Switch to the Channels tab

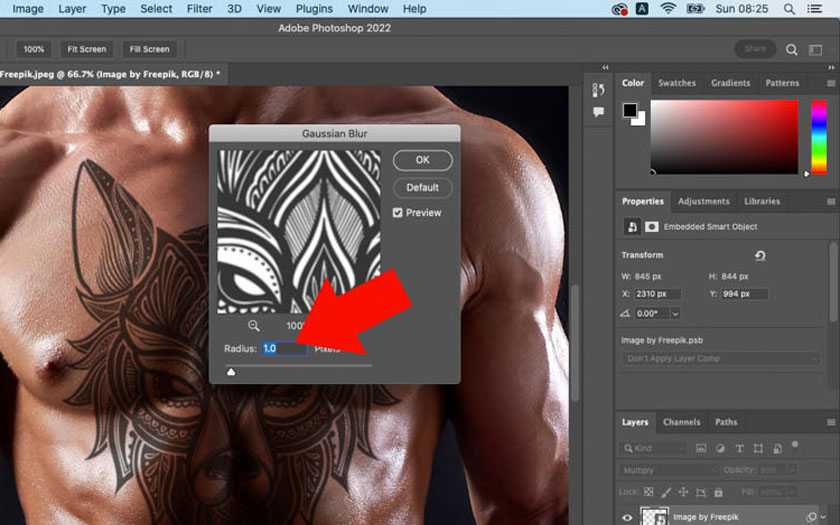pyautogui.click(x=681, y=422)
